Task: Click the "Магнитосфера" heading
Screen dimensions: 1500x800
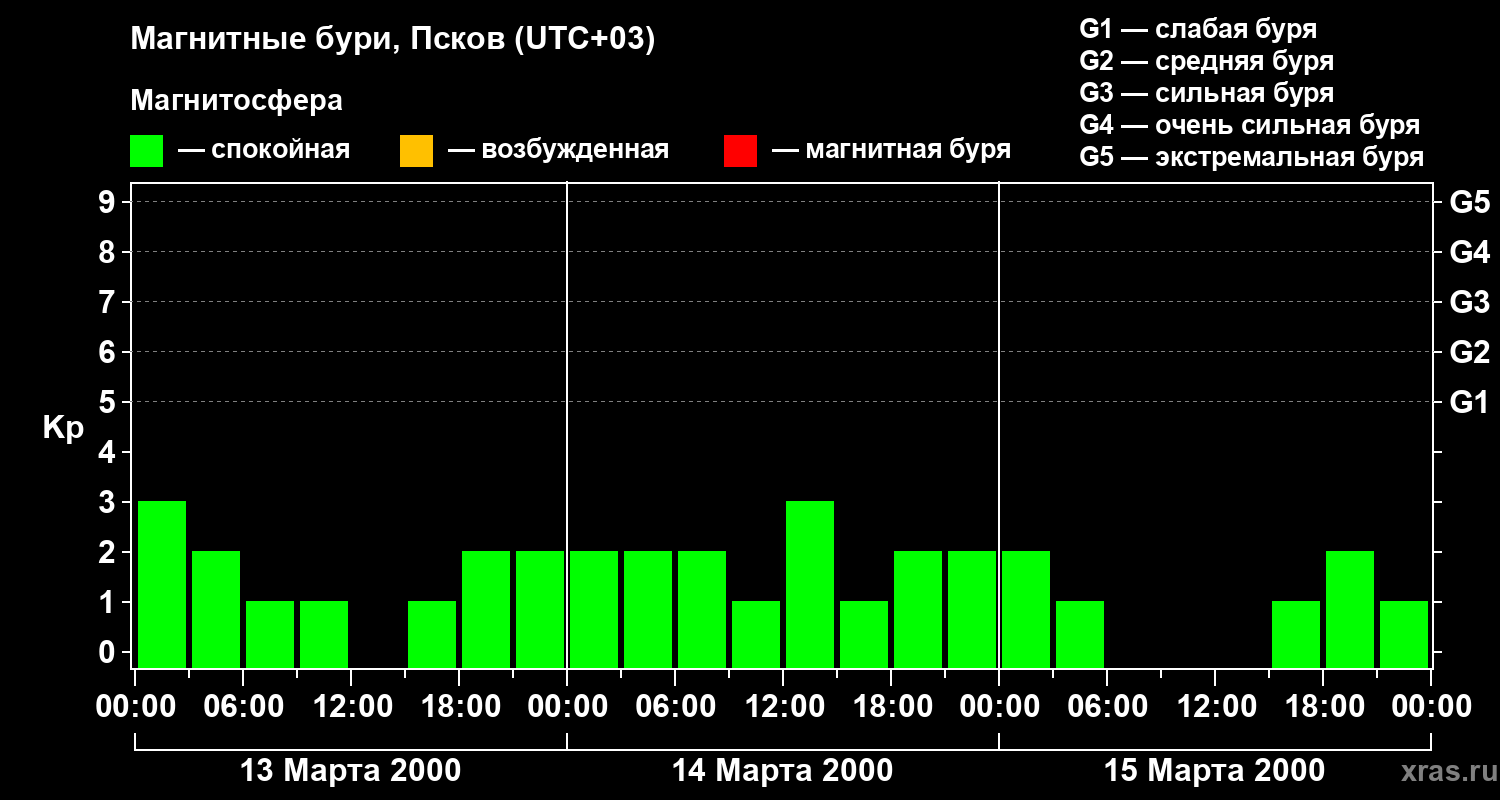Action: (237, 101)
